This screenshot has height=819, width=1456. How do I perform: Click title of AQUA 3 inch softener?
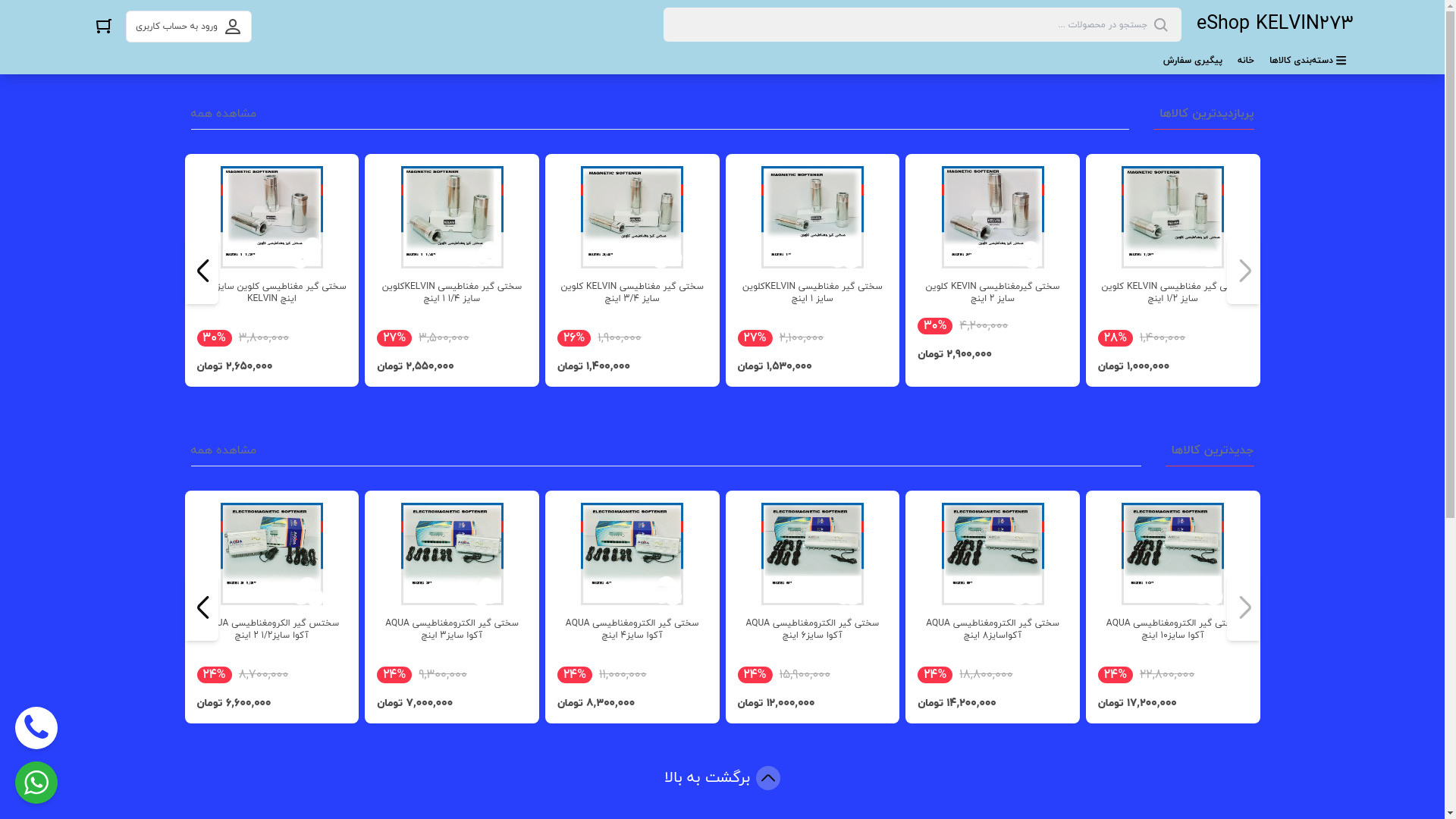[x=452, y=629]
